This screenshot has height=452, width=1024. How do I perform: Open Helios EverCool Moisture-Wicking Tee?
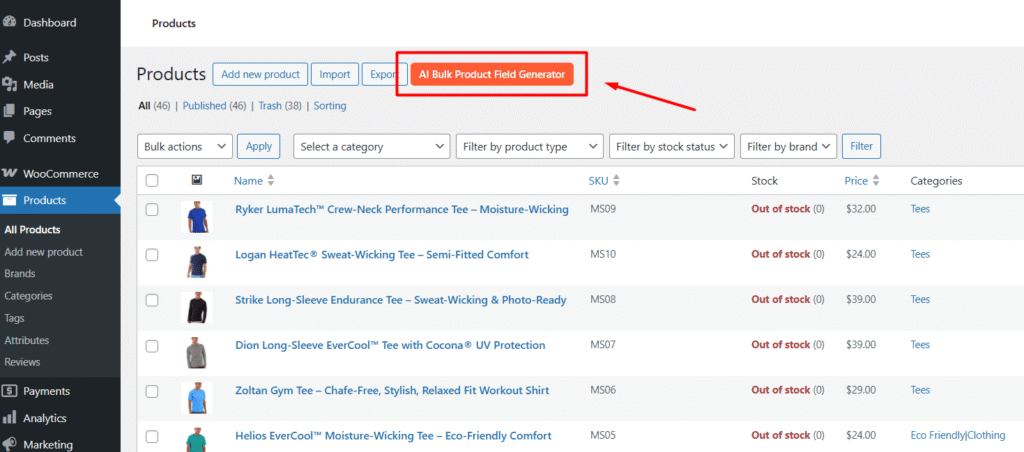(393, 436)
